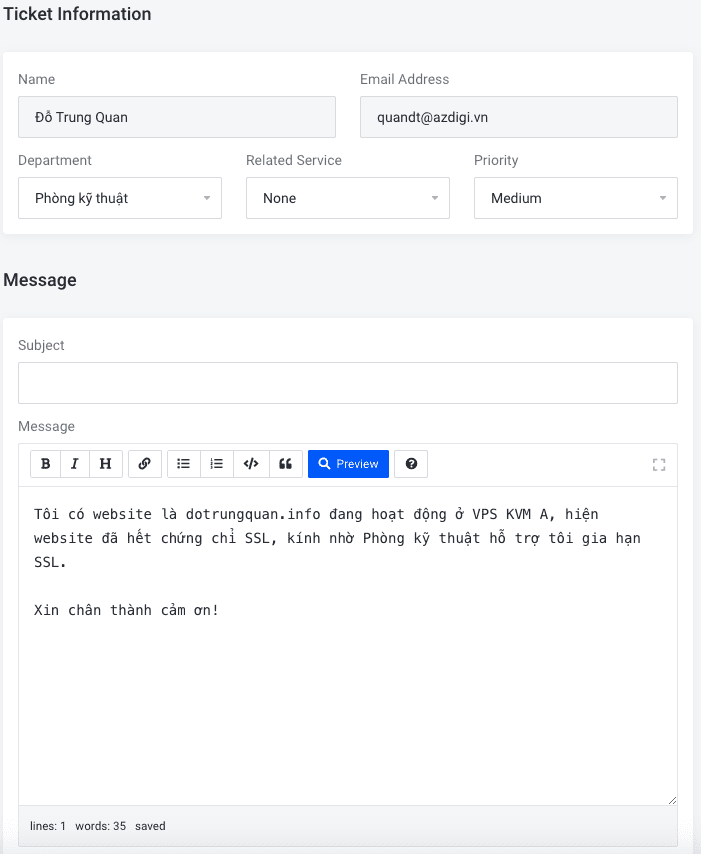Click the Subject input field
Image resolution: width=701 pixels, height=854 pixels.
pyautogui.click(x=347, y=383)
